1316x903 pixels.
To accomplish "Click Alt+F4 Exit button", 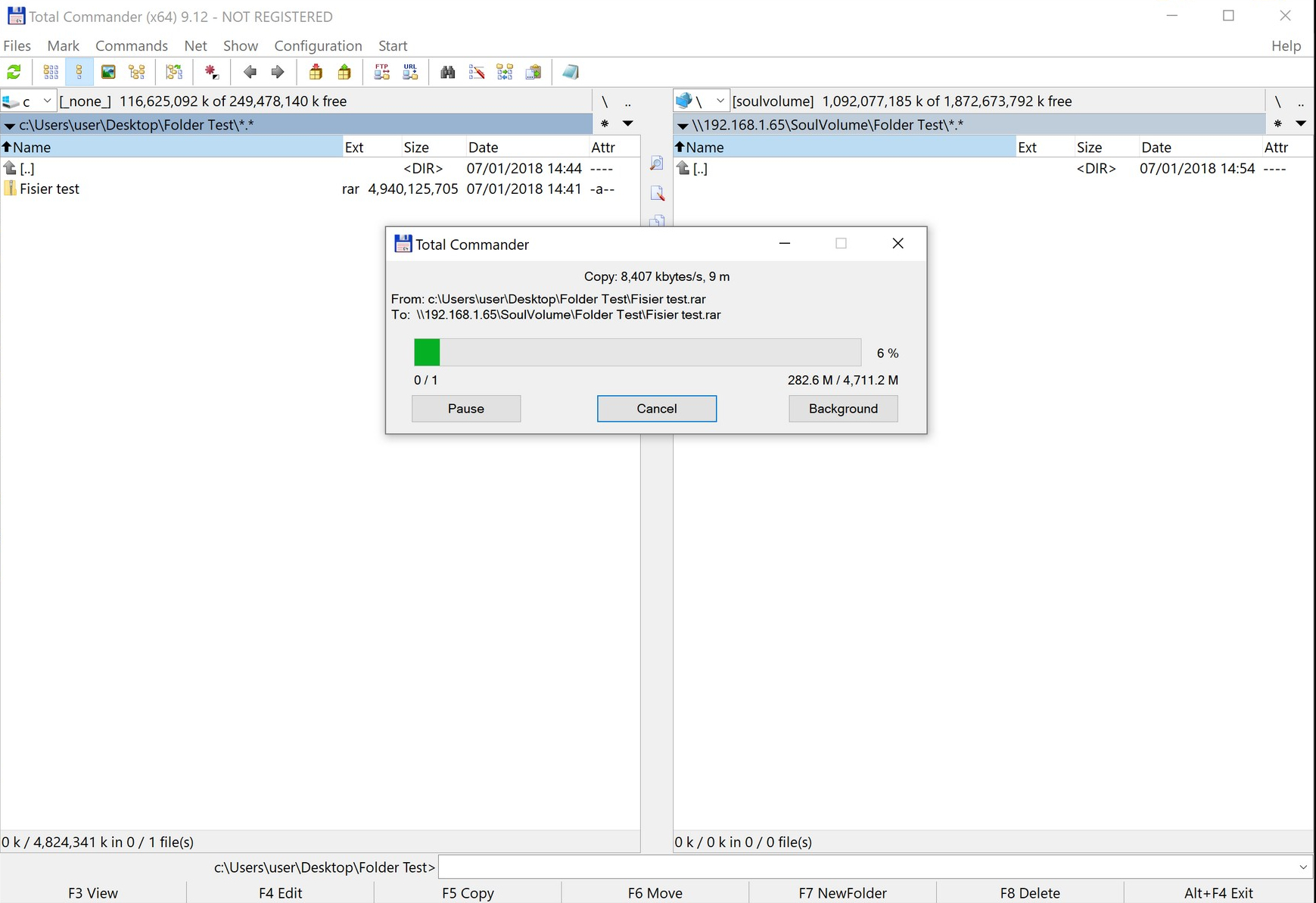I will click(x=1218, y=892).
